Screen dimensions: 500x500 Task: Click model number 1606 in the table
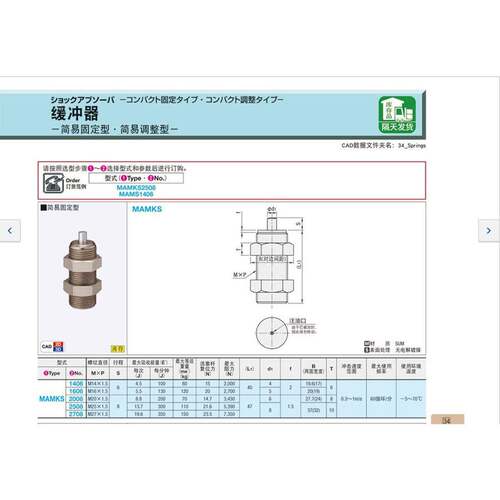pos(76,391)
